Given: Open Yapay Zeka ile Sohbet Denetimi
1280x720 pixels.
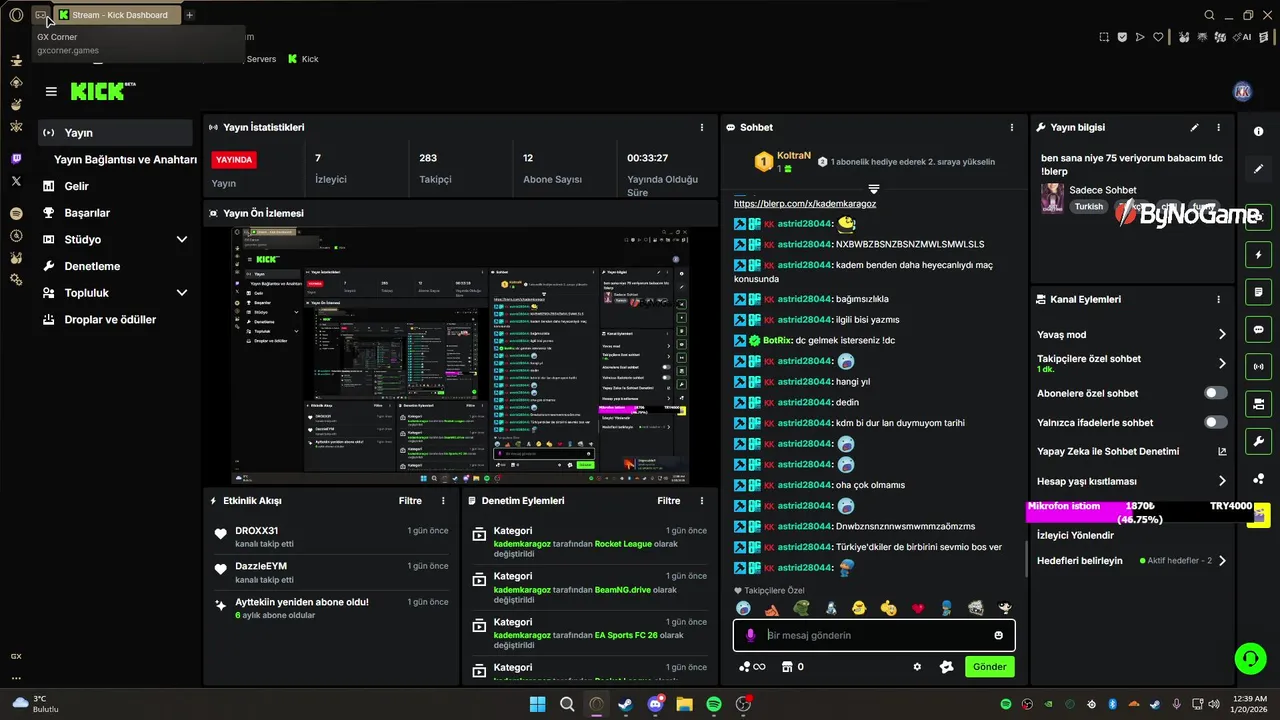Looking at the screenshot, I should coord(1132,452).
